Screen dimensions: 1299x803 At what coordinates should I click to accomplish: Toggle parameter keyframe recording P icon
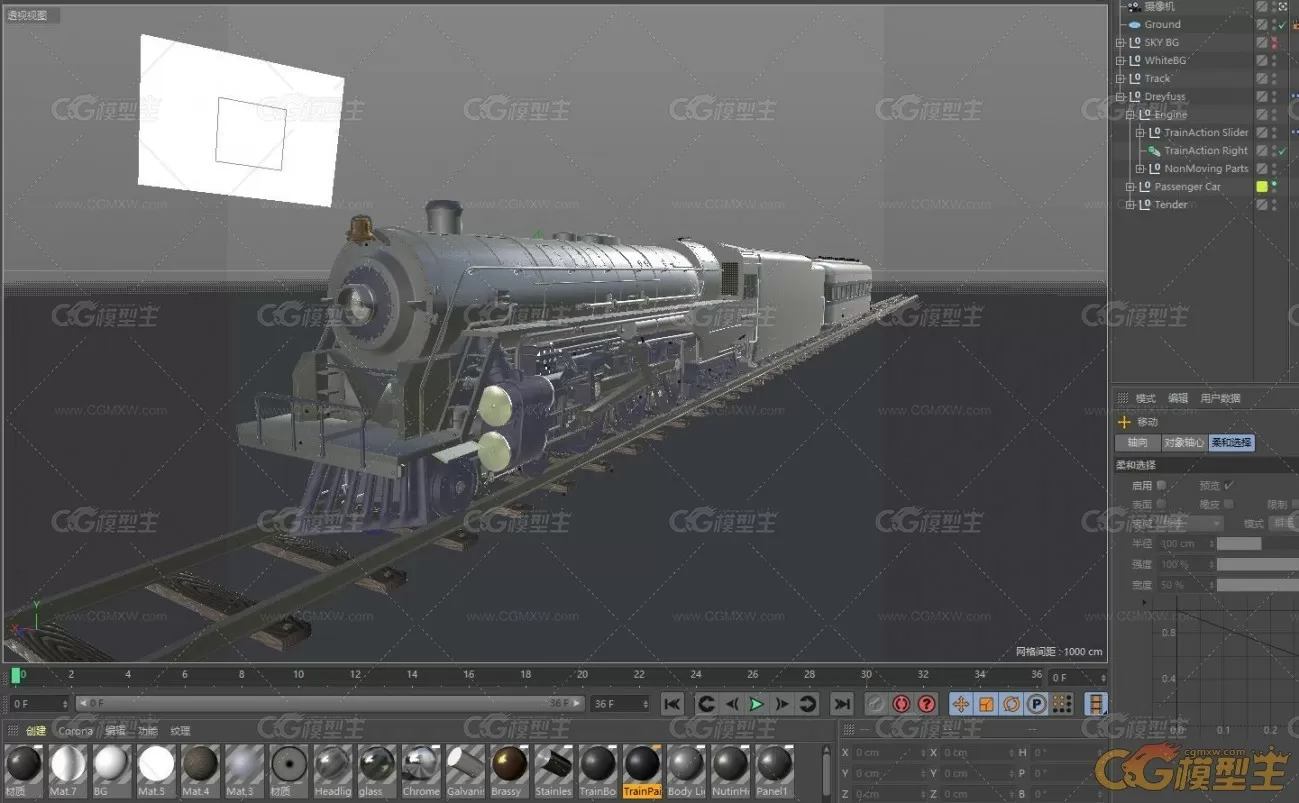1037,704
